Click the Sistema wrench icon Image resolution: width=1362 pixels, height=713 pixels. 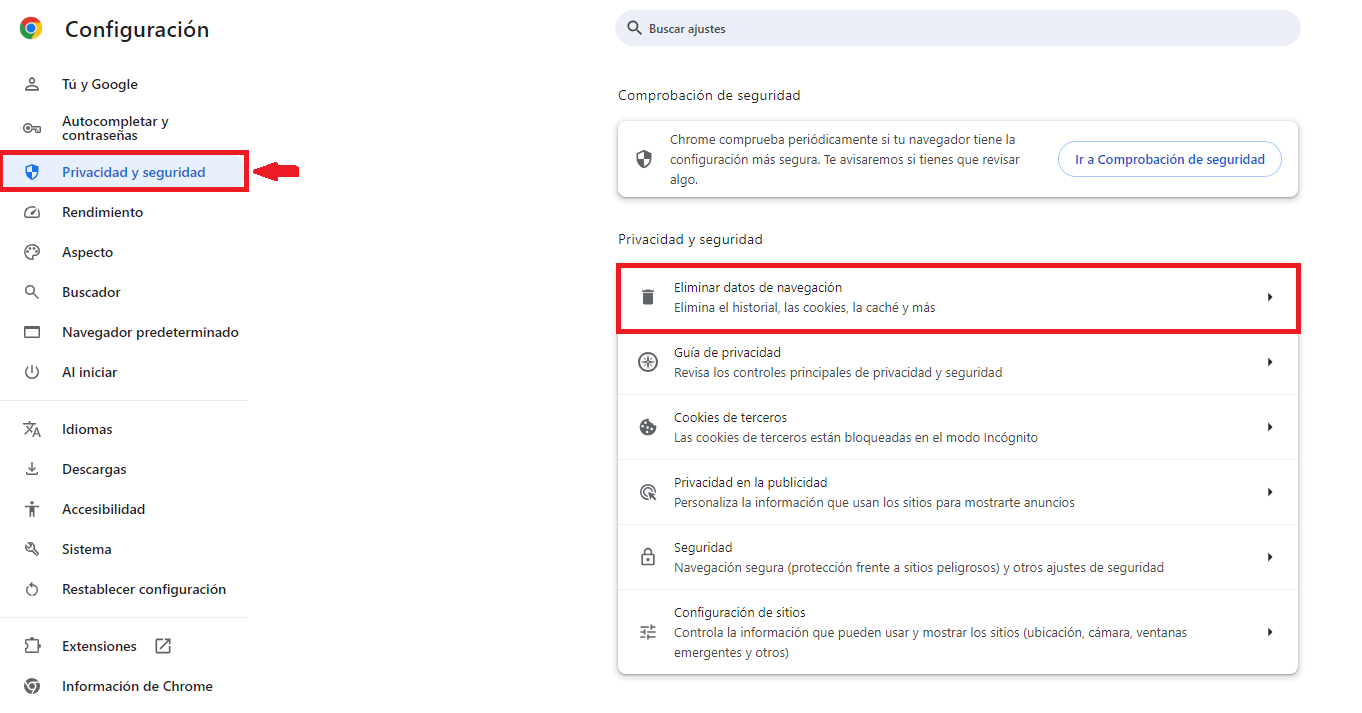coord(33,548)
